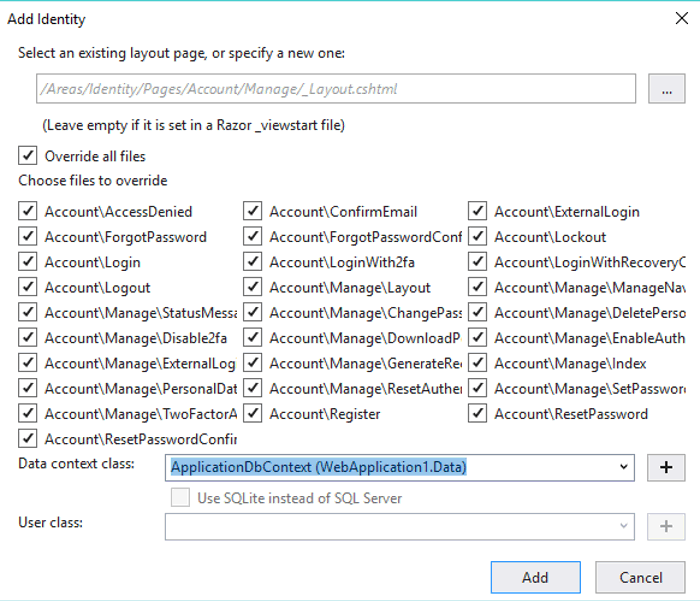Close the Add Identity dialog

click(x=681, y=18)
